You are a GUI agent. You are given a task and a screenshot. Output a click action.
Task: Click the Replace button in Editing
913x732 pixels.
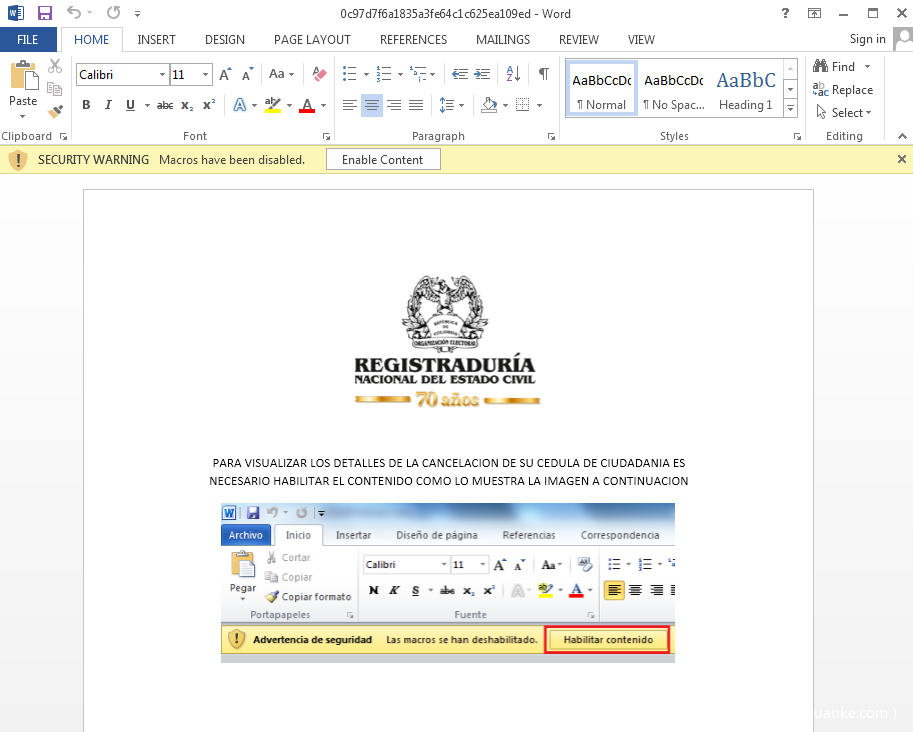843,90
